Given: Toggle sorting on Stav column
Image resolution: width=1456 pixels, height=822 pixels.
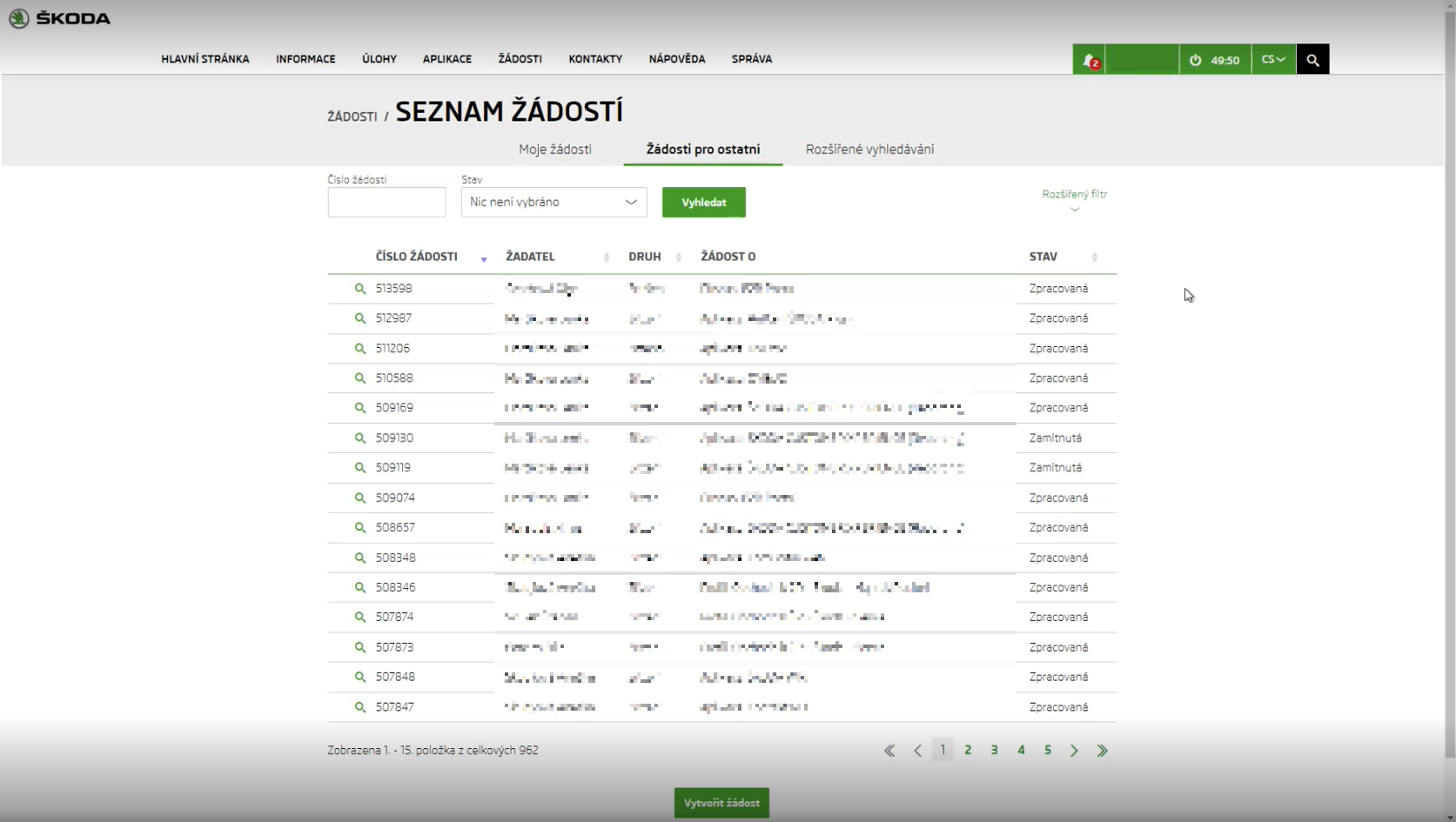Looking at the screenshot, I should 1094,257.
